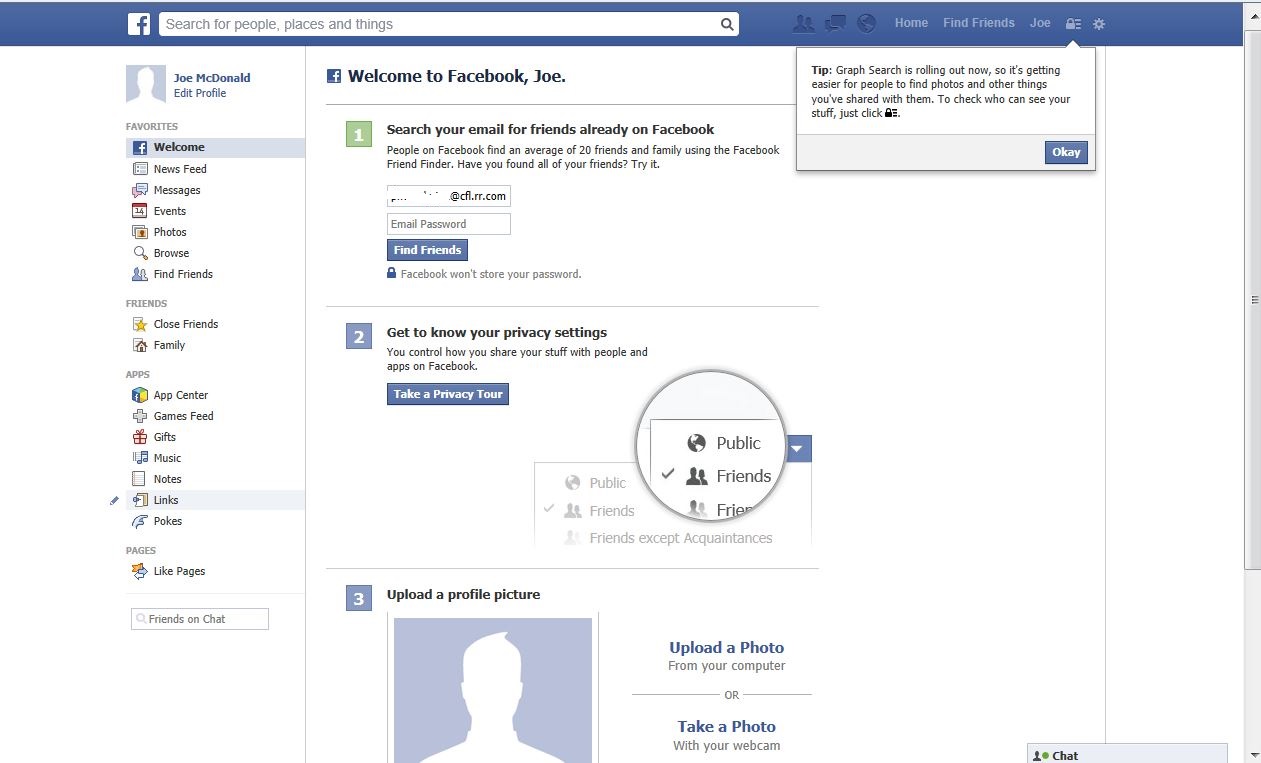Start the Take a Privacy Tour button
This screenshot has height=763, width=1261.
point(448,394)
